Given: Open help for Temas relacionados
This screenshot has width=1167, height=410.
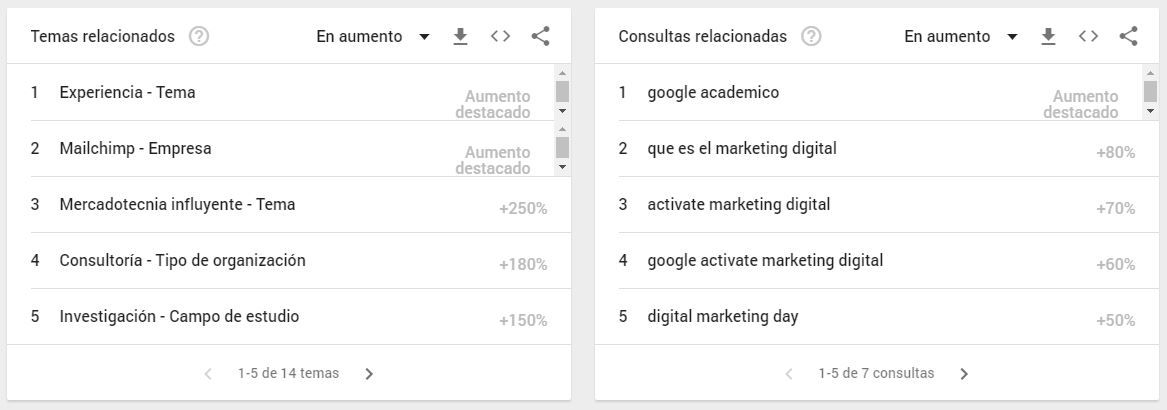Looking at the screenshot, I should coord(199,37).
